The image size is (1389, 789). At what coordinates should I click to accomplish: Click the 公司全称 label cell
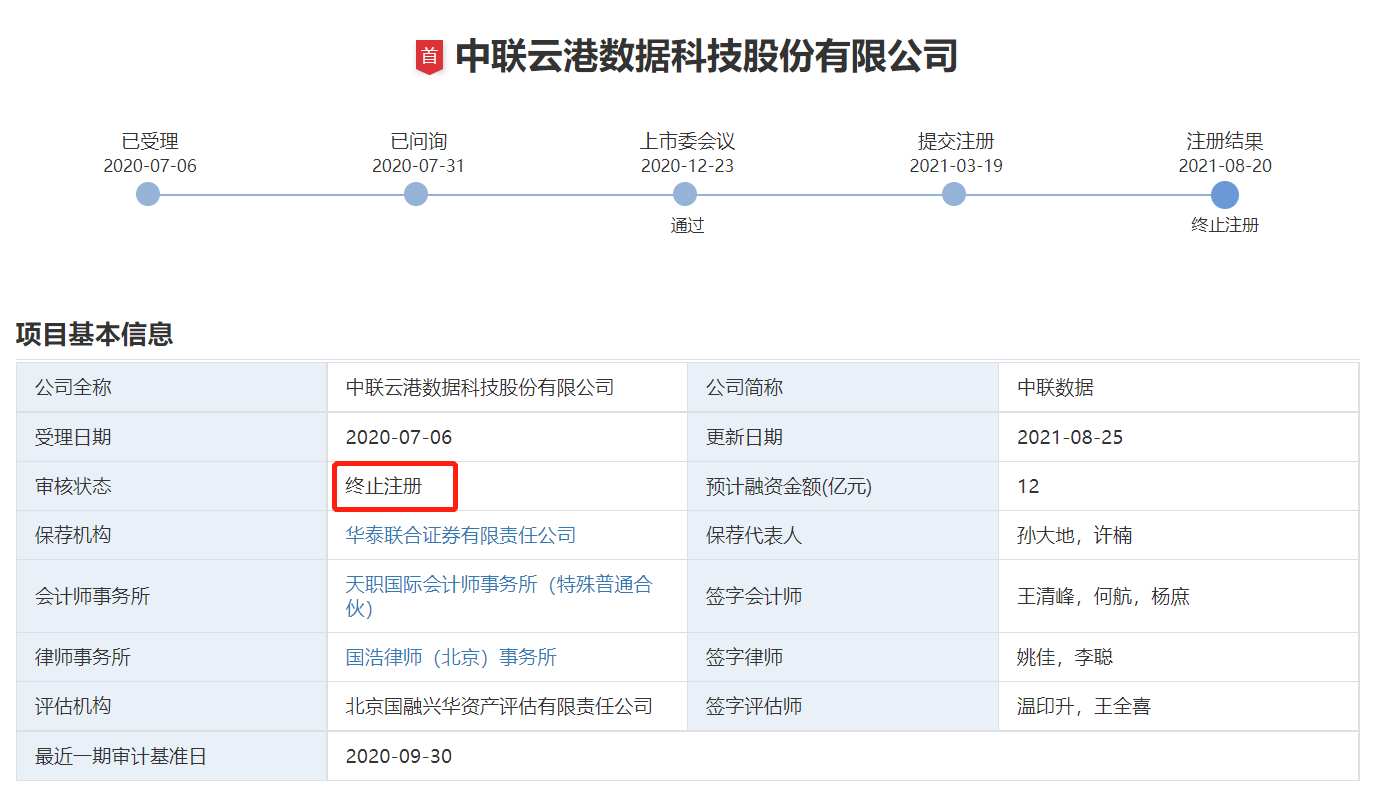point(172,387)
